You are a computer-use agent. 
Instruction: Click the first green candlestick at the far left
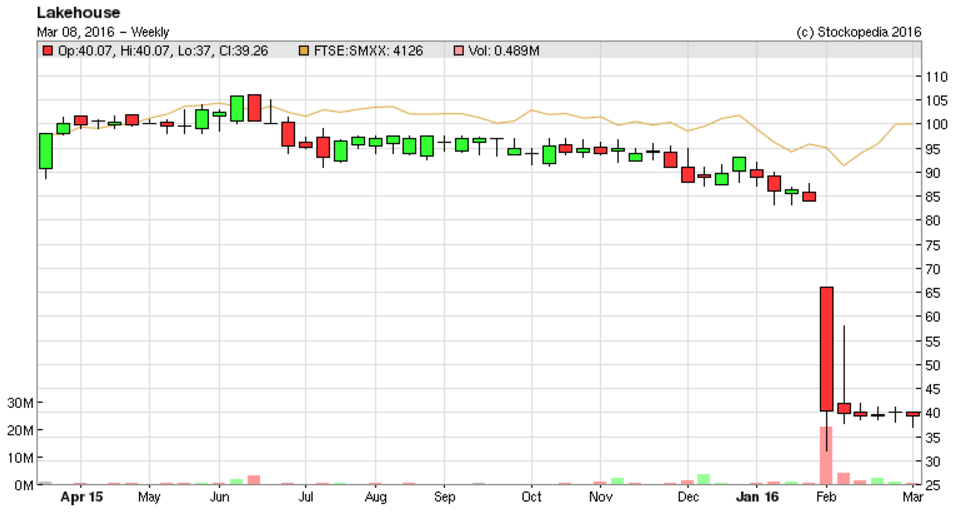pyautogui.click(x=46, y=151)
